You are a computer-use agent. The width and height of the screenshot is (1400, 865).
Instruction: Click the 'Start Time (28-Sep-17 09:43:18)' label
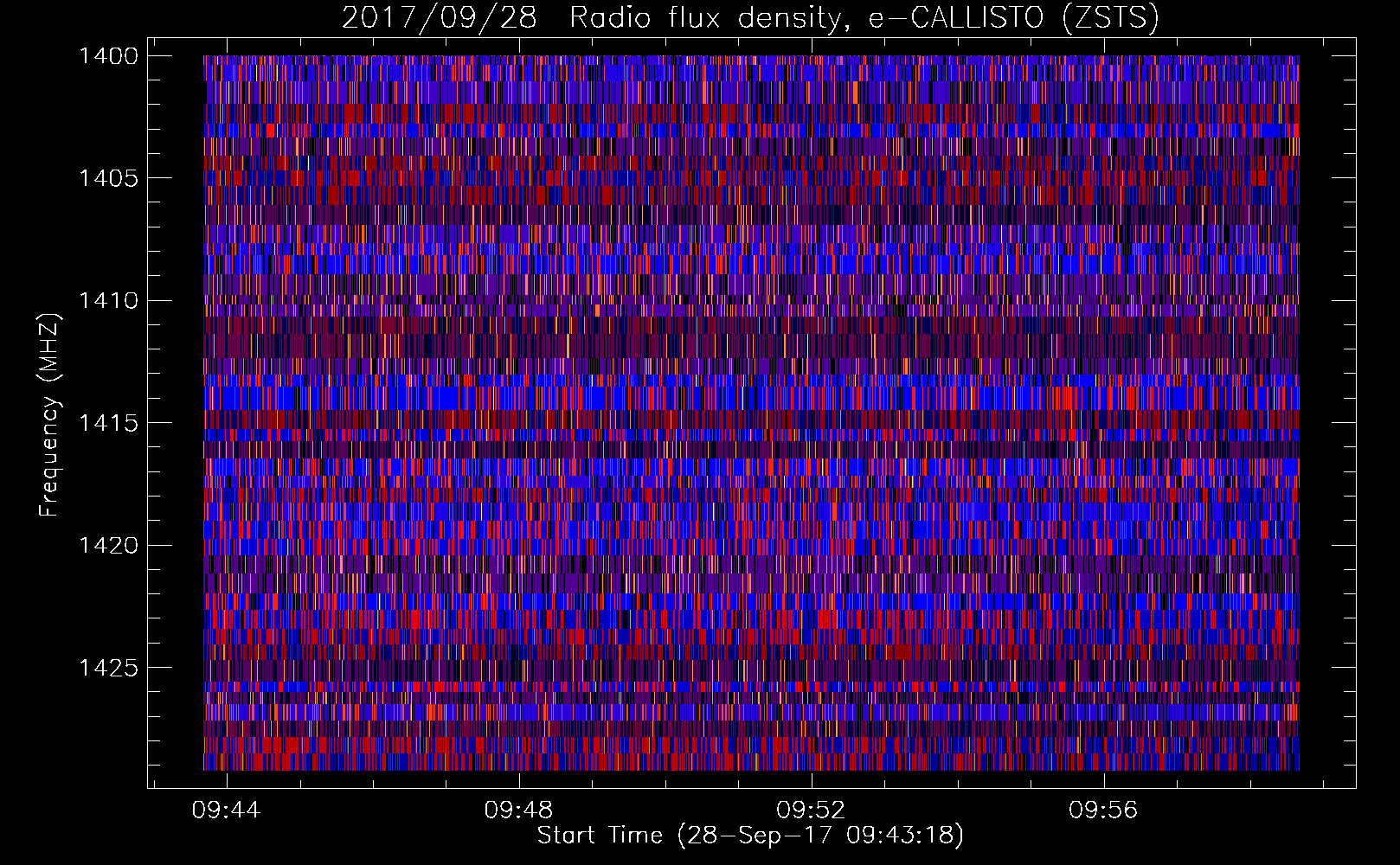pyautogui.click(x=750, y=836)
